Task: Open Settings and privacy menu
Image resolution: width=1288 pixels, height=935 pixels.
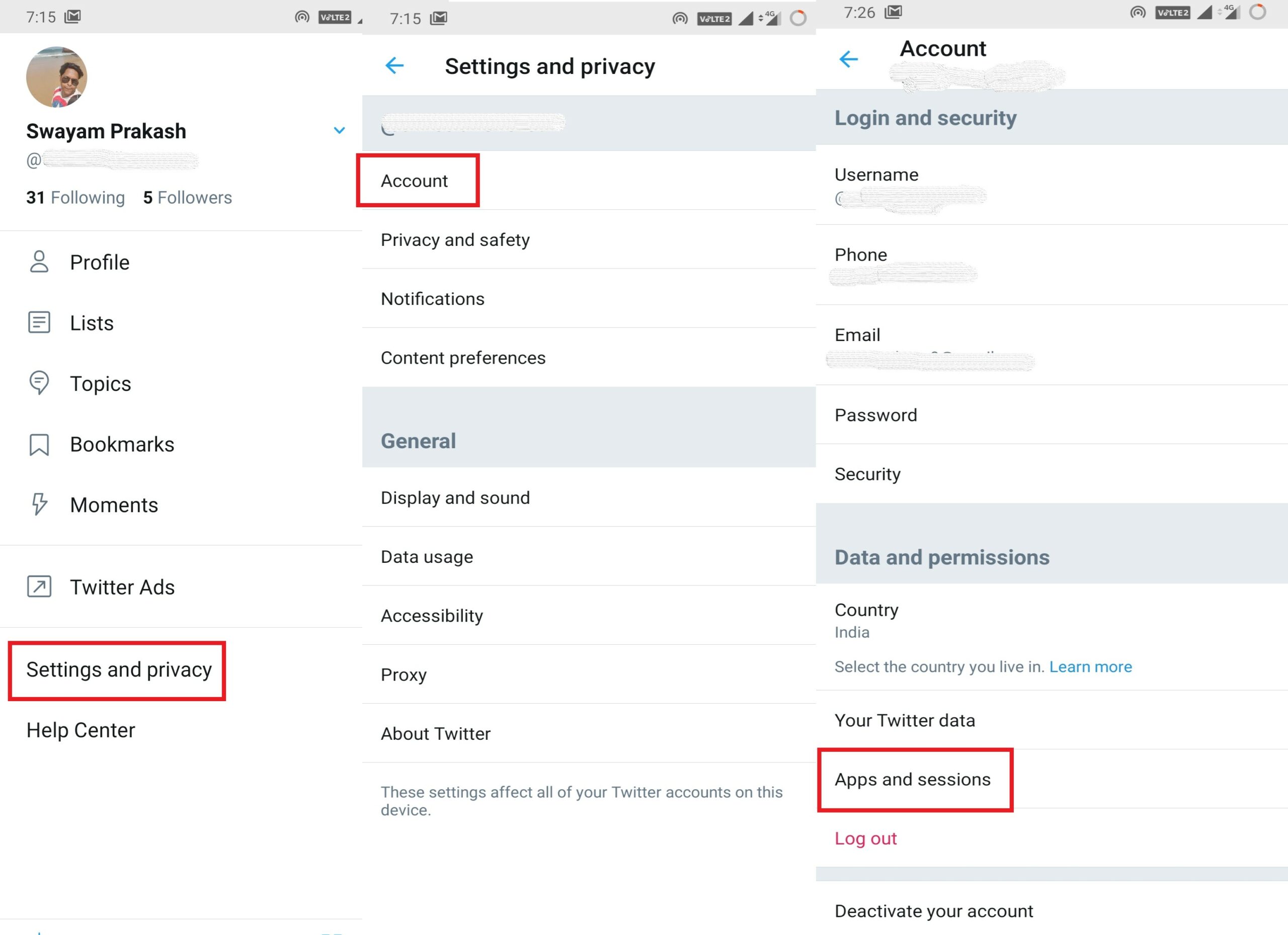Action: click(119, 670)
